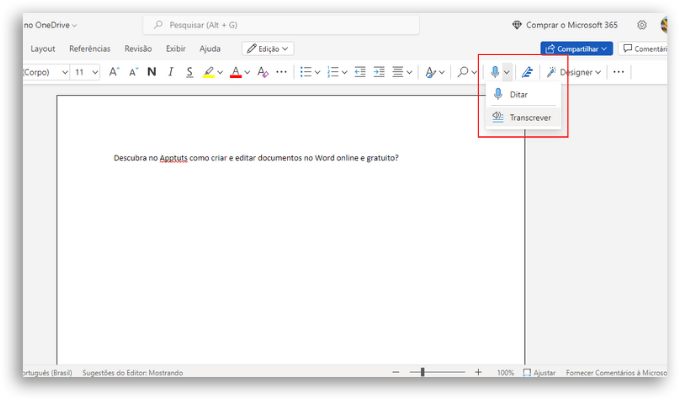Open font color dropdown arrow
Image resolution: width=700 pixels, height=400 pixels.
[x=247, y=72]
